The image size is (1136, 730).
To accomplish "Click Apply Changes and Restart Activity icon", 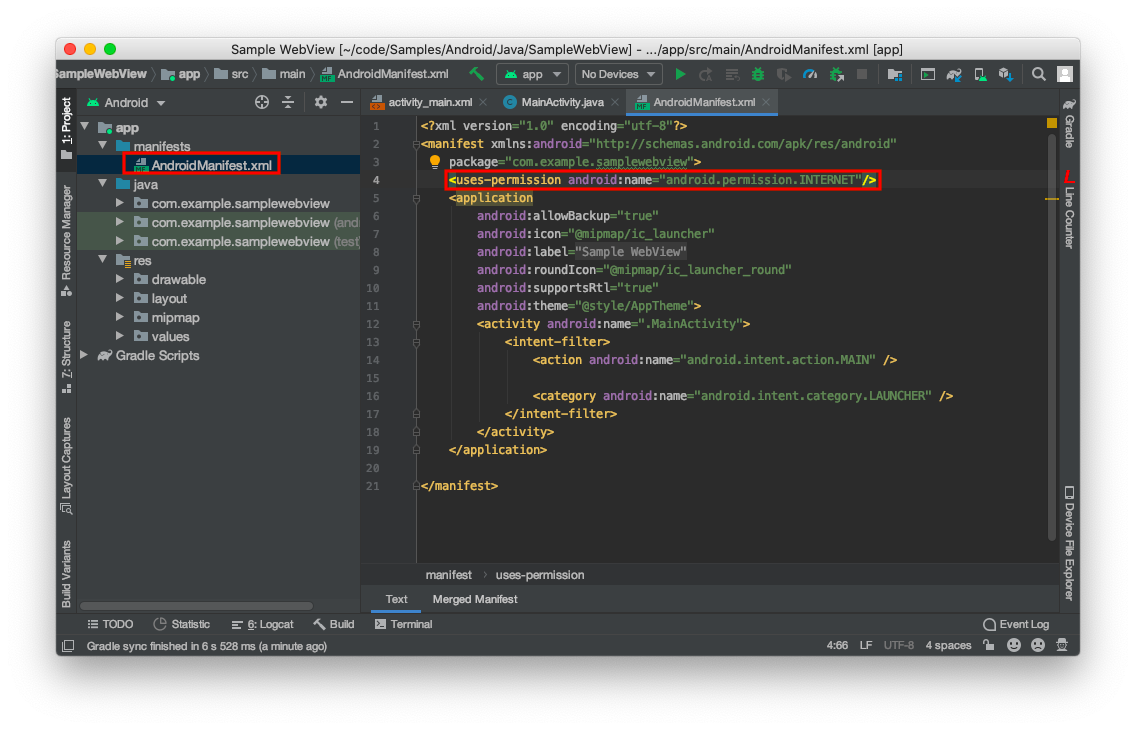I will click(x=706, y=74).
